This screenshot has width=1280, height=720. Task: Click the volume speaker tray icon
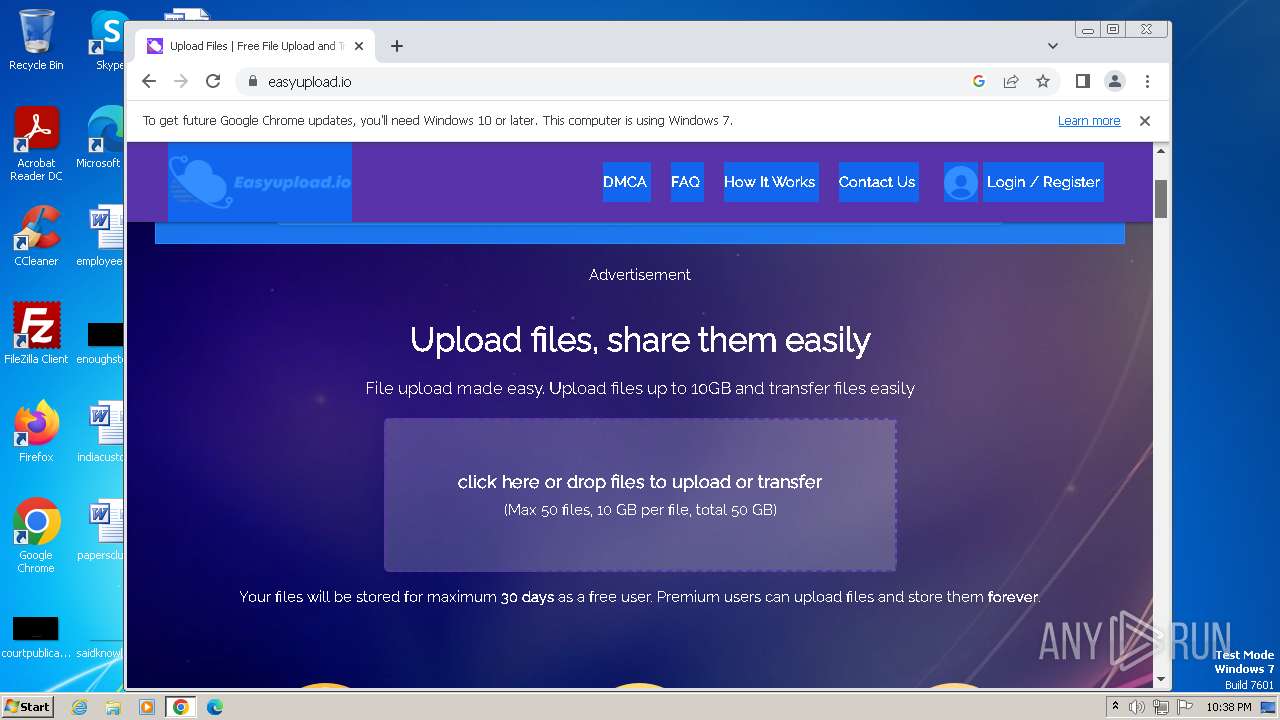pyautogui.click(x=1137, y=707)
